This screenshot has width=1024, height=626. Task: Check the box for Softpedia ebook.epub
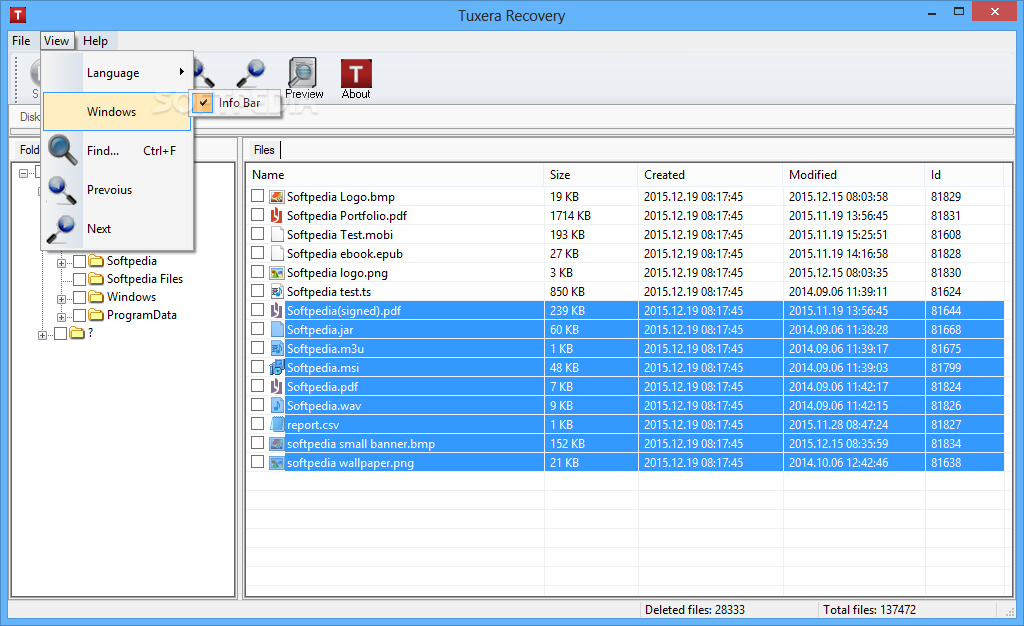[x=257, y=253]
